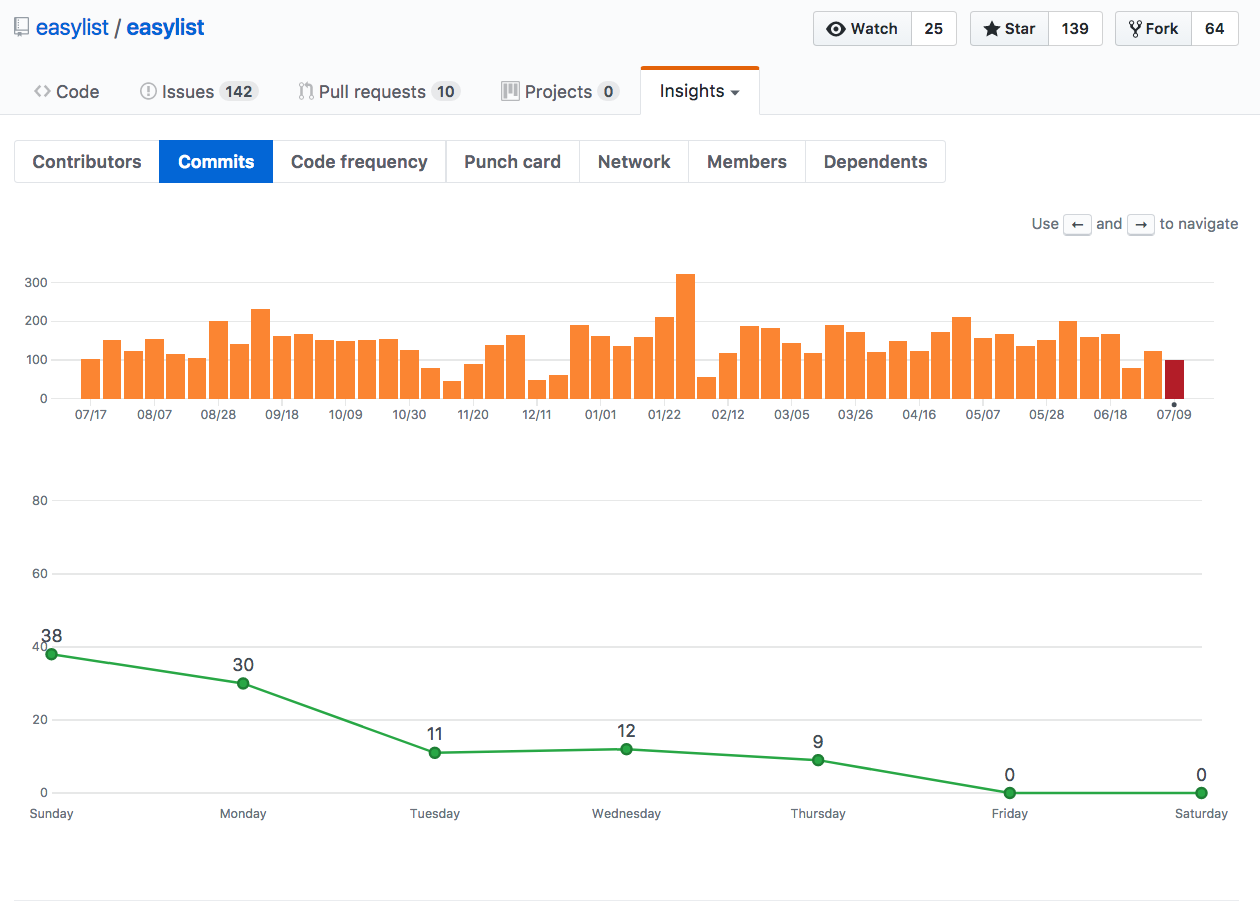Click the 'to navigate' hint text
This screenshot has width=1260, height=922.
pos(1199,224)
